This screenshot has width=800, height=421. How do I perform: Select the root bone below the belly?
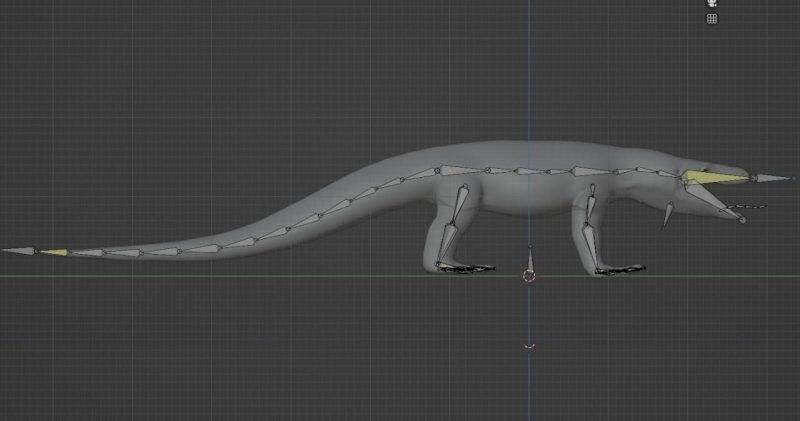click(530, 260)
